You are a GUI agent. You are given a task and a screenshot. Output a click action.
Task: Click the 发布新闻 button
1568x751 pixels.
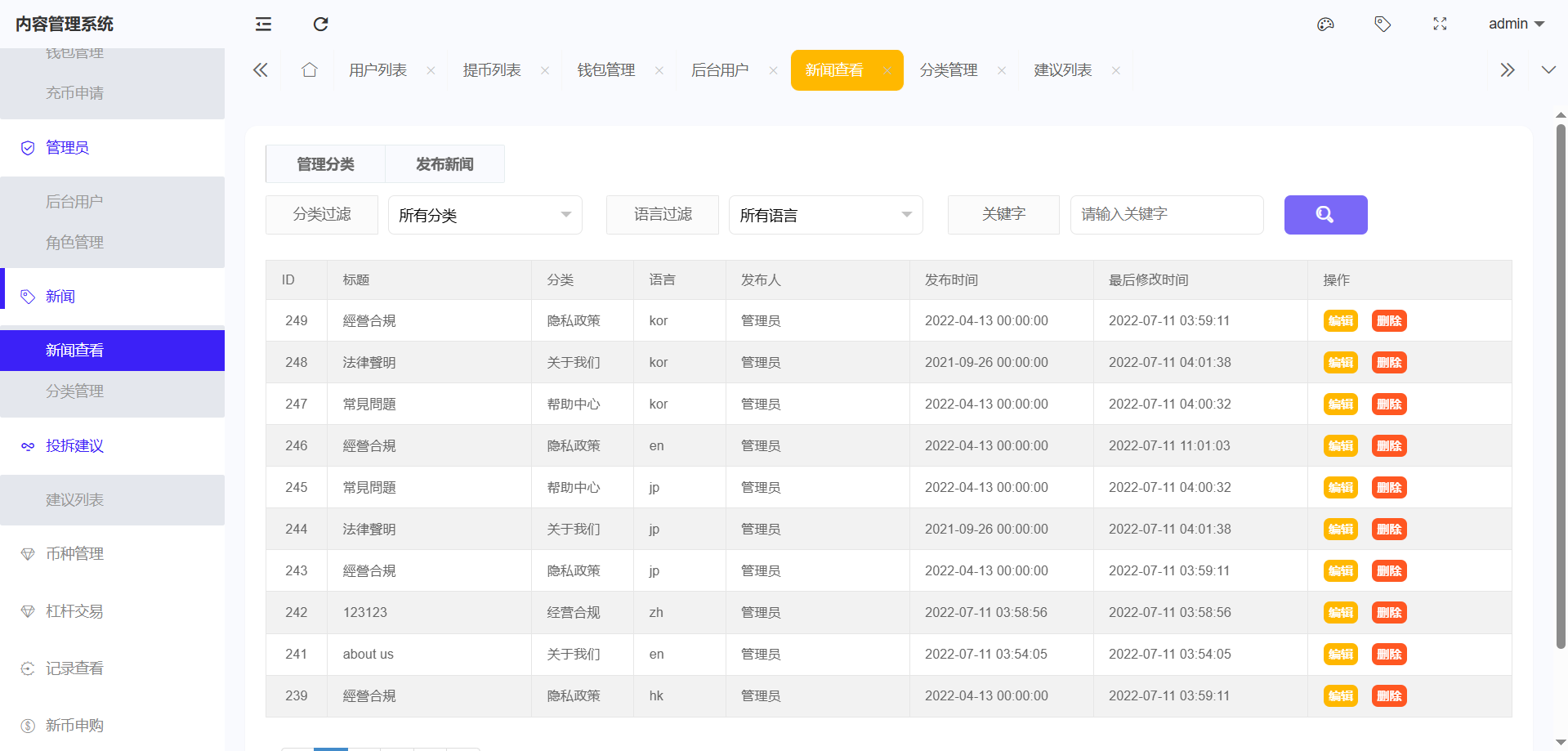point(444,164)
